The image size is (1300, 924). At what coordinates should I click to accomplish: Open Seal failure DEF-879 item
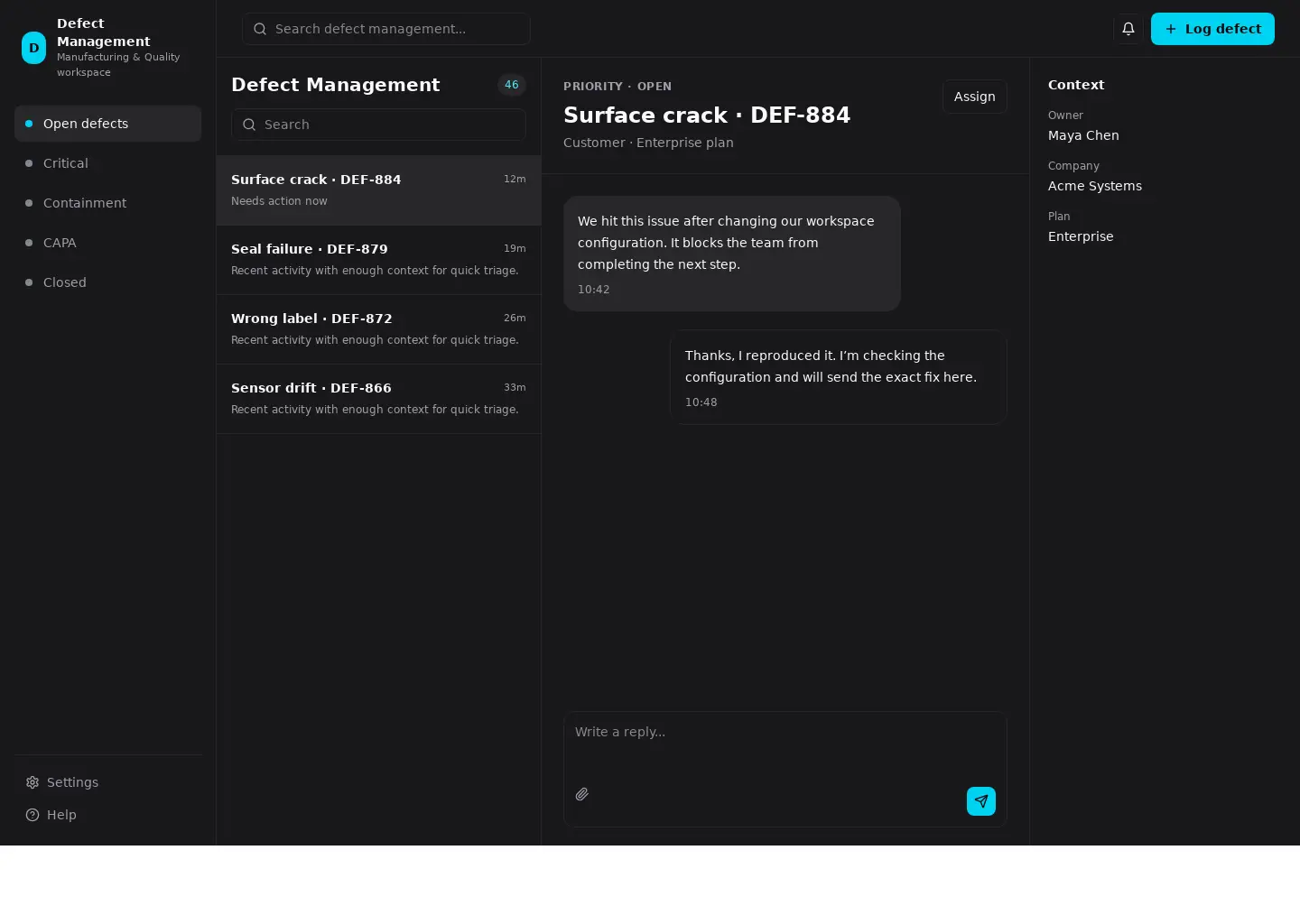coord(378,260)
